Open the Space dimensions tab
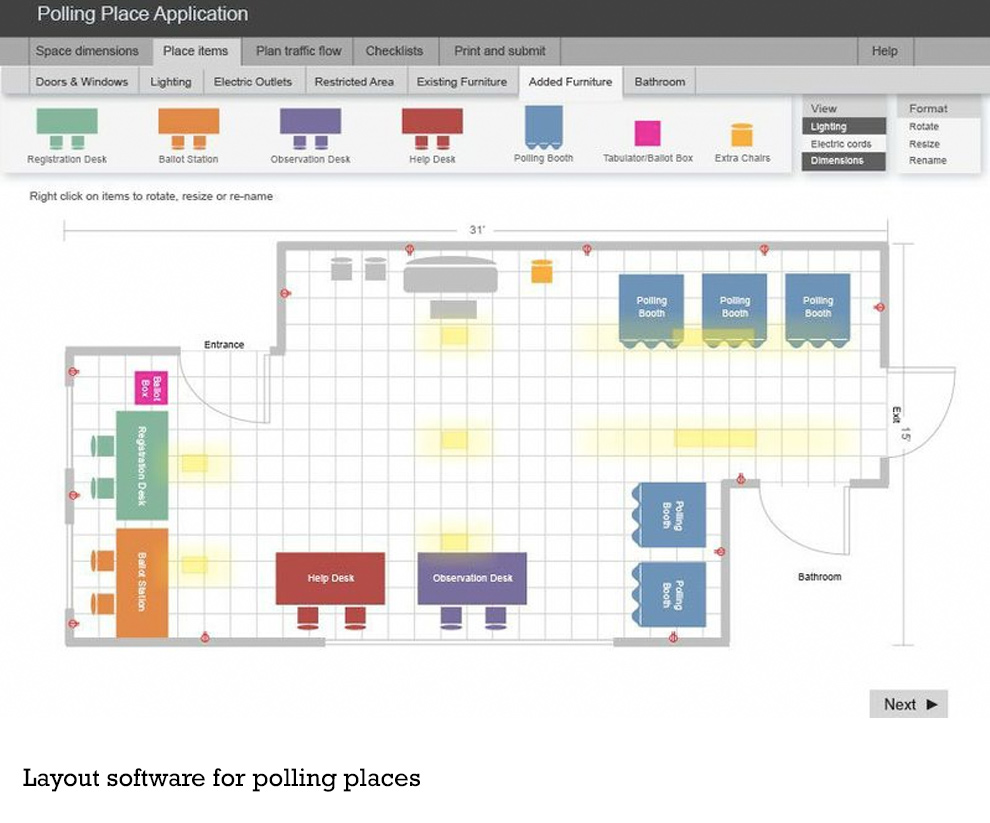The height and width of the screenshot is (823, 990). pyautogui.click(x=87, y=51)
